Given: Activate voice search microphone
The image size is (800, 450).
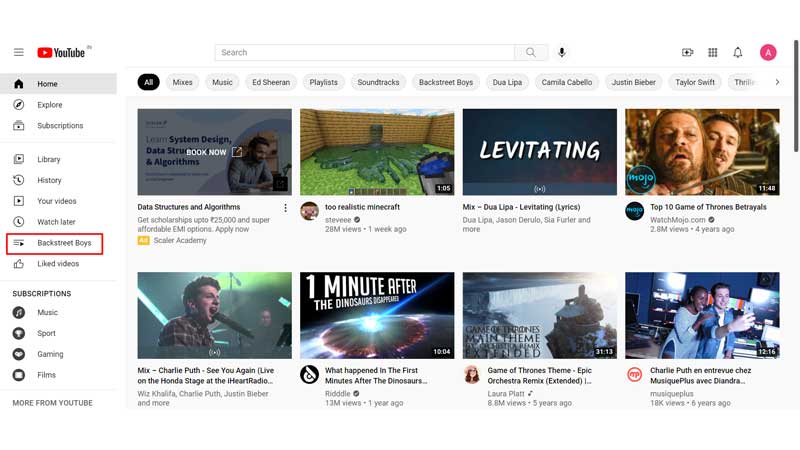Looking at the screenshot, I should click(562, 53).
